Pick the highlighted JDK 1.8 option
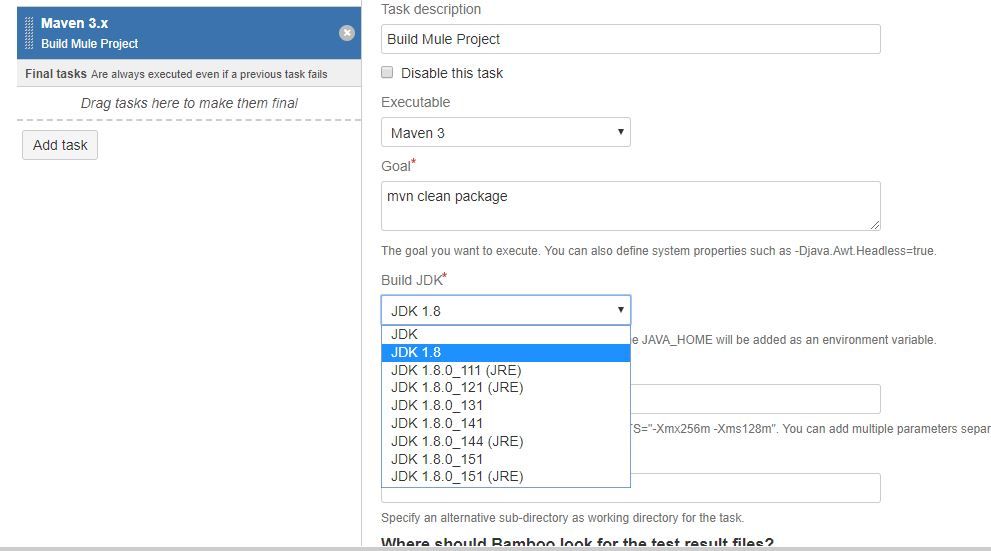Viewport: 991px width, 551px height. (506, 353)
